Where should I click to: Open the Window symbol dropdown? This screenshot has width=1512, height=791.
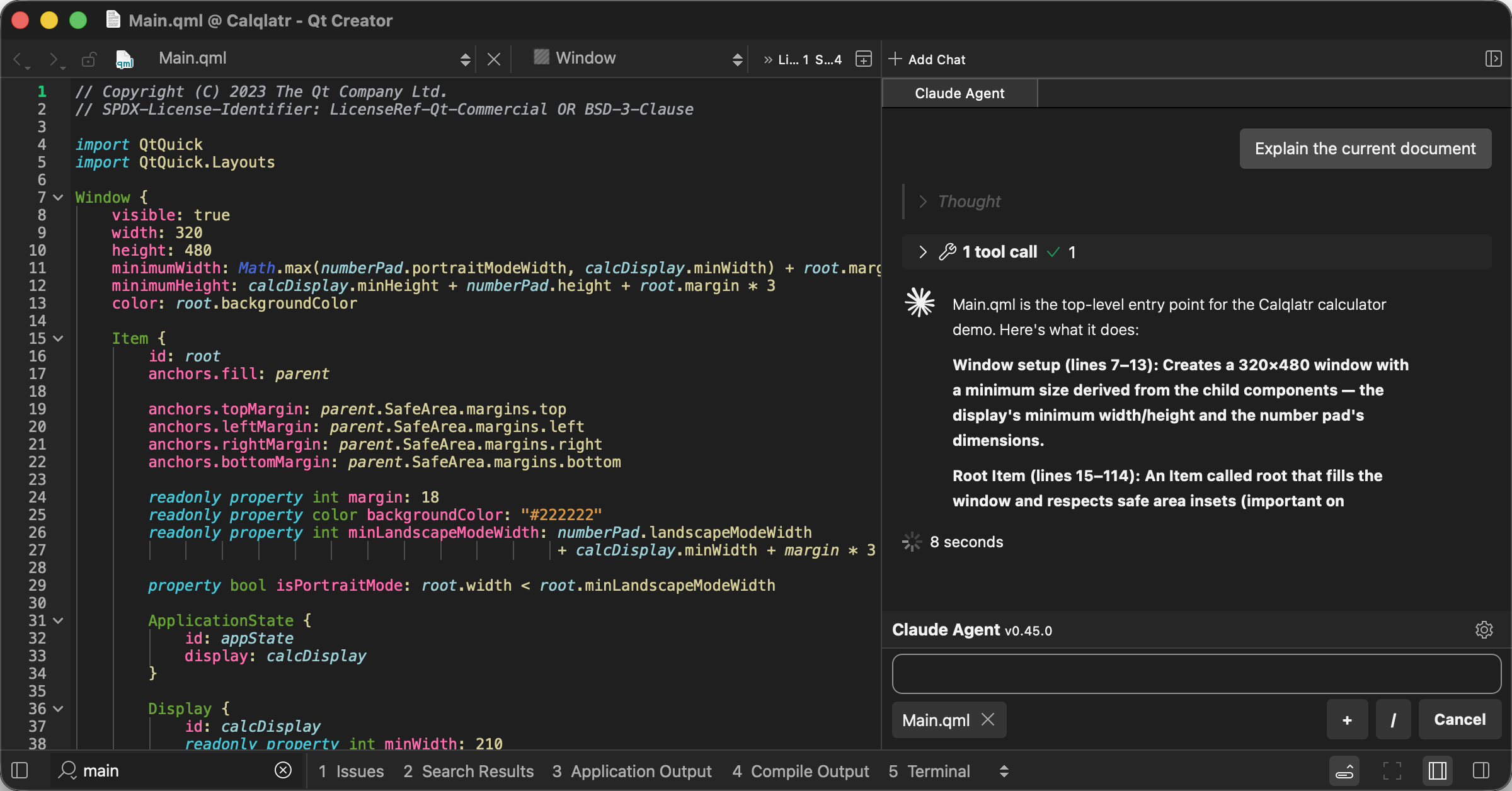click(x=638, y=59)
